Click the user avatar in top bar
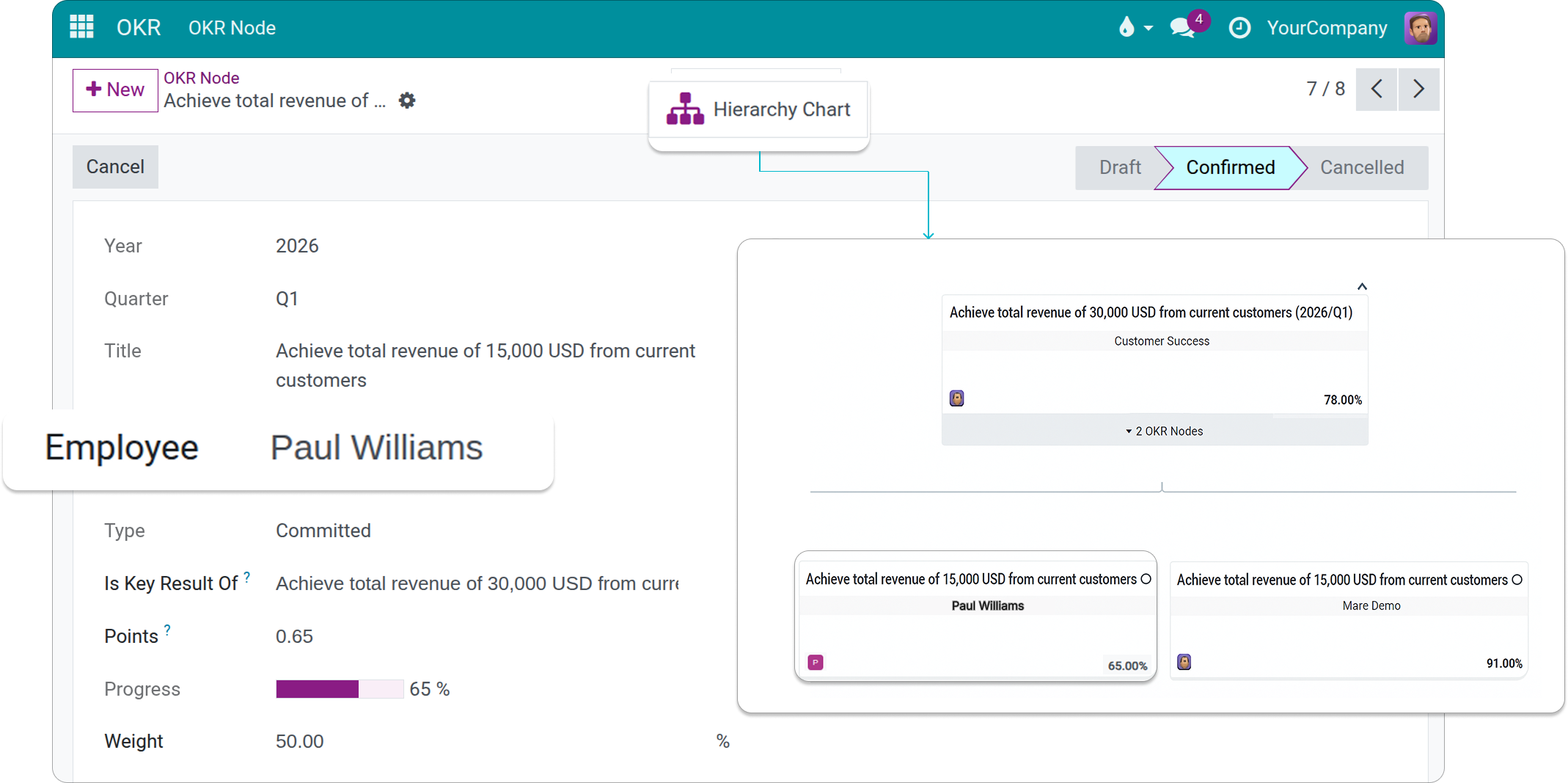This screenshot has height=783, width=1568. (x=1420, y=28)
